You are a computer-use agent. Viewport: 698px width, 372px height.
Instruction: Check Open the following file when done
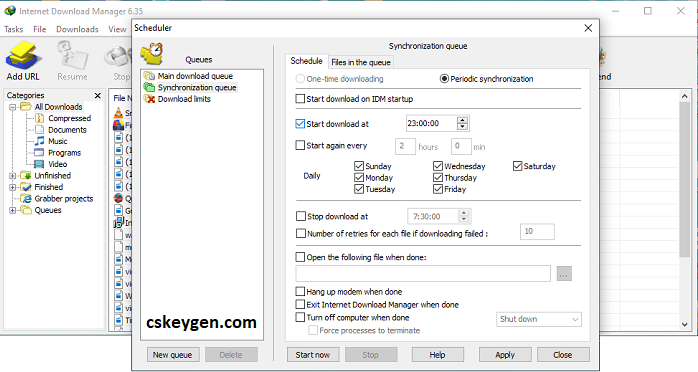pos(300,257)
